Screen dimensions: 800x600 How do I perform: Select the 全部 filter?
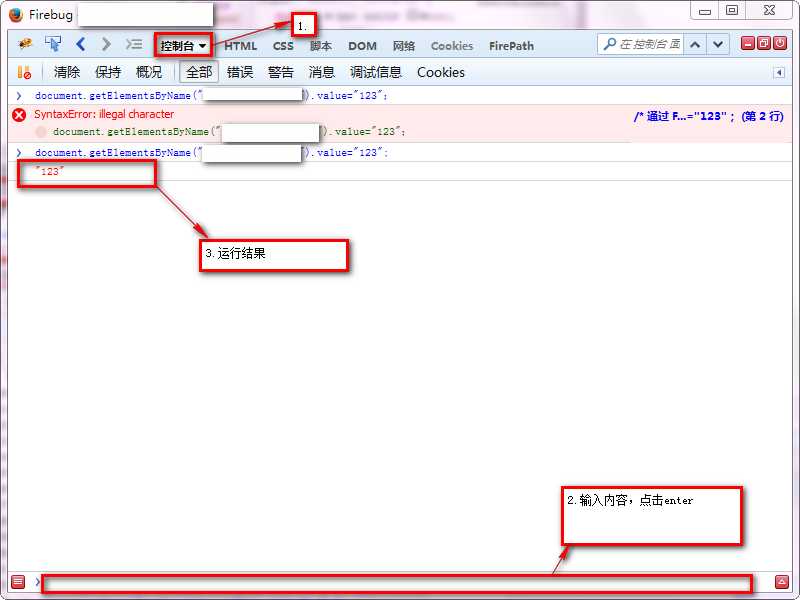point(199,72)
